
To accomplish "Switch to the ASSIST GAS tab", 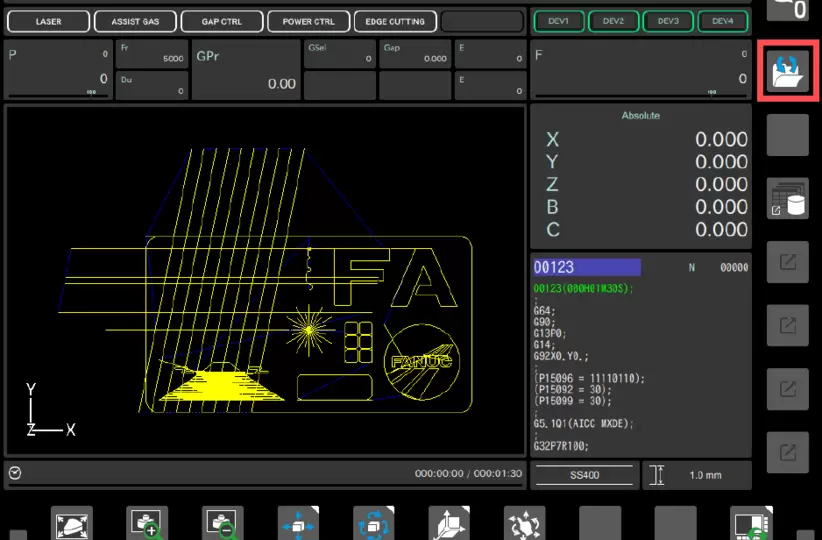I will point(135,21).
